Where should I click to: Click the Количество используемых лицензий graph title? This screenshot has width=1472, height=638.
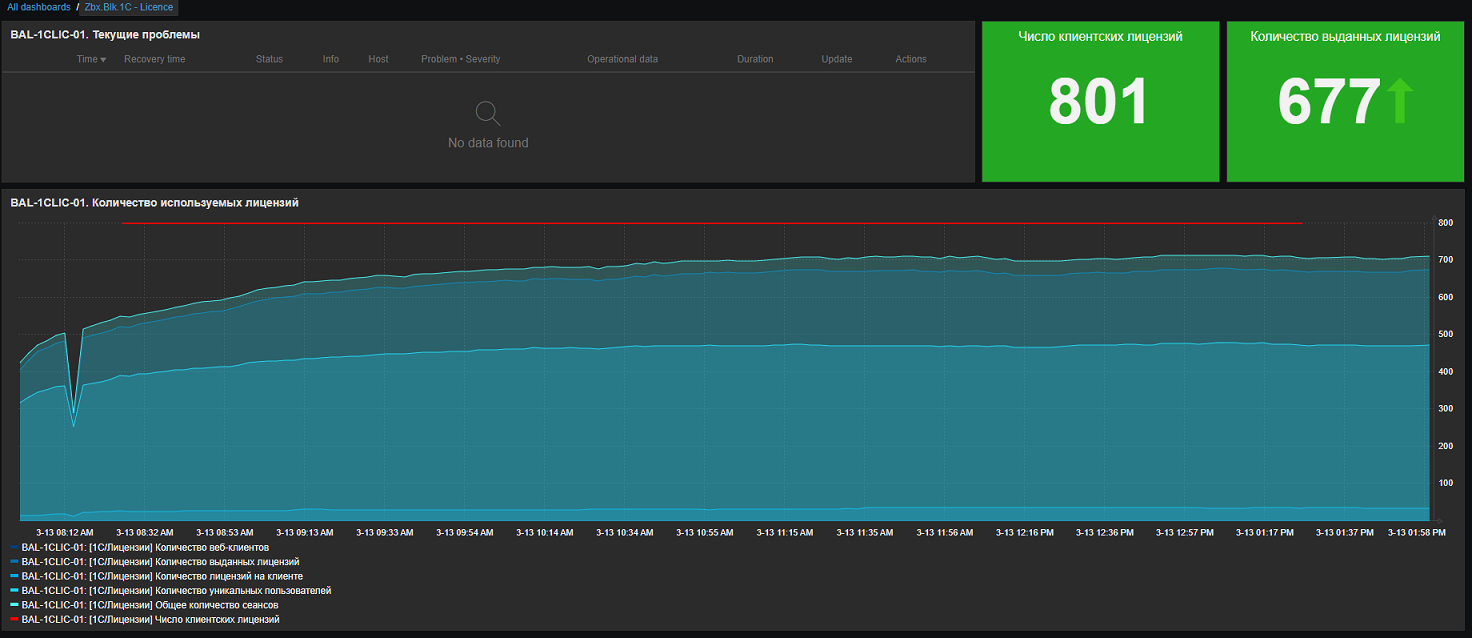(x=154, y=203)
